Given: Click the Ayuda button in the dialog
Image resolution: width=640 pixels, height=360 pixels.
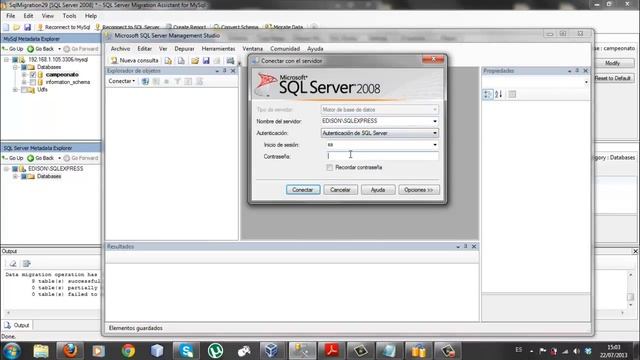Looking at the screenshot, I should pos(378,190).
